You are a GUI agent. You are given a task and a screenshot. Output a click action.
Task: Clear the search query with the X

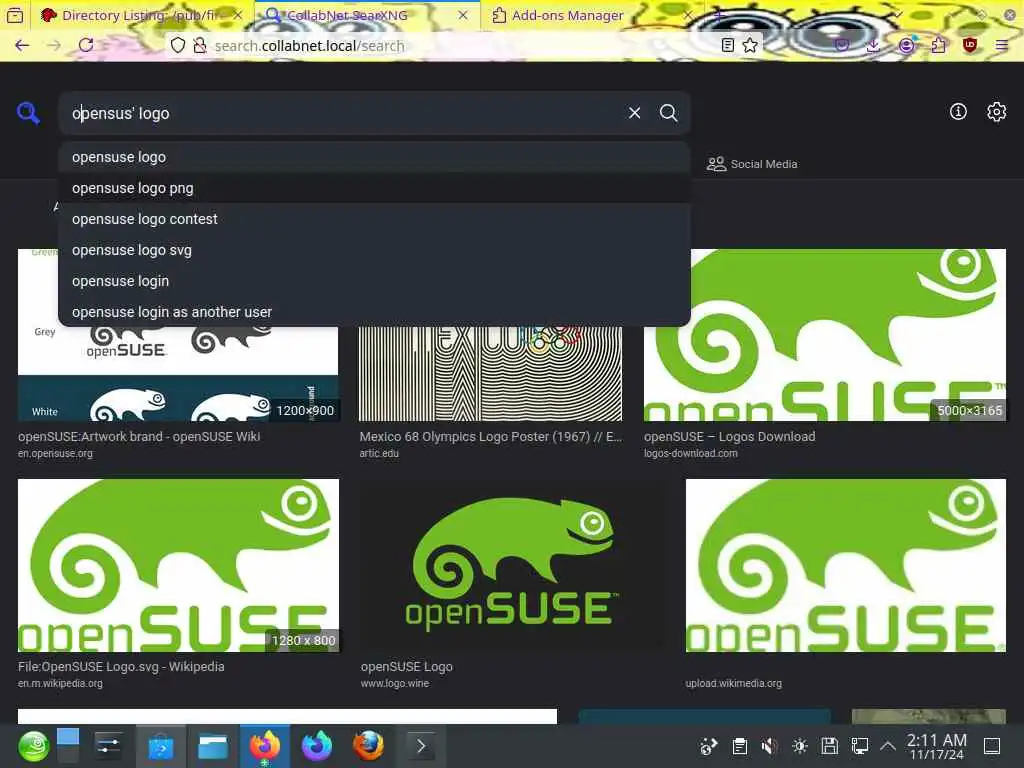coord(634,113)
